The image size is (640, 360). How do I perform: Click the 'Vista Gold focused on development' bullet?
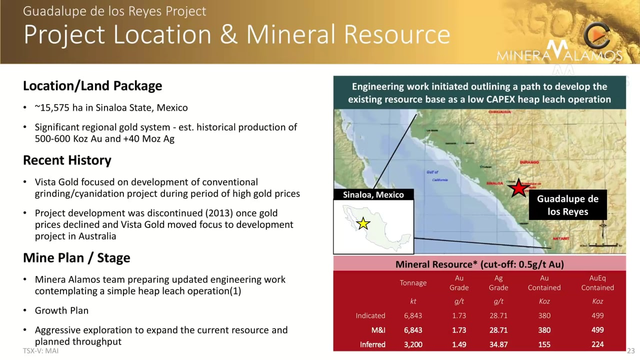coord(167,187)
